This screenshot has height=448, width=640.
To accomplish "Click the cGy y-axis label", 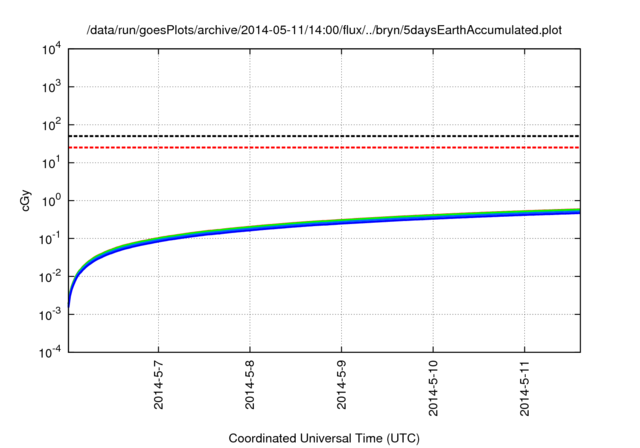I will 25,201.
